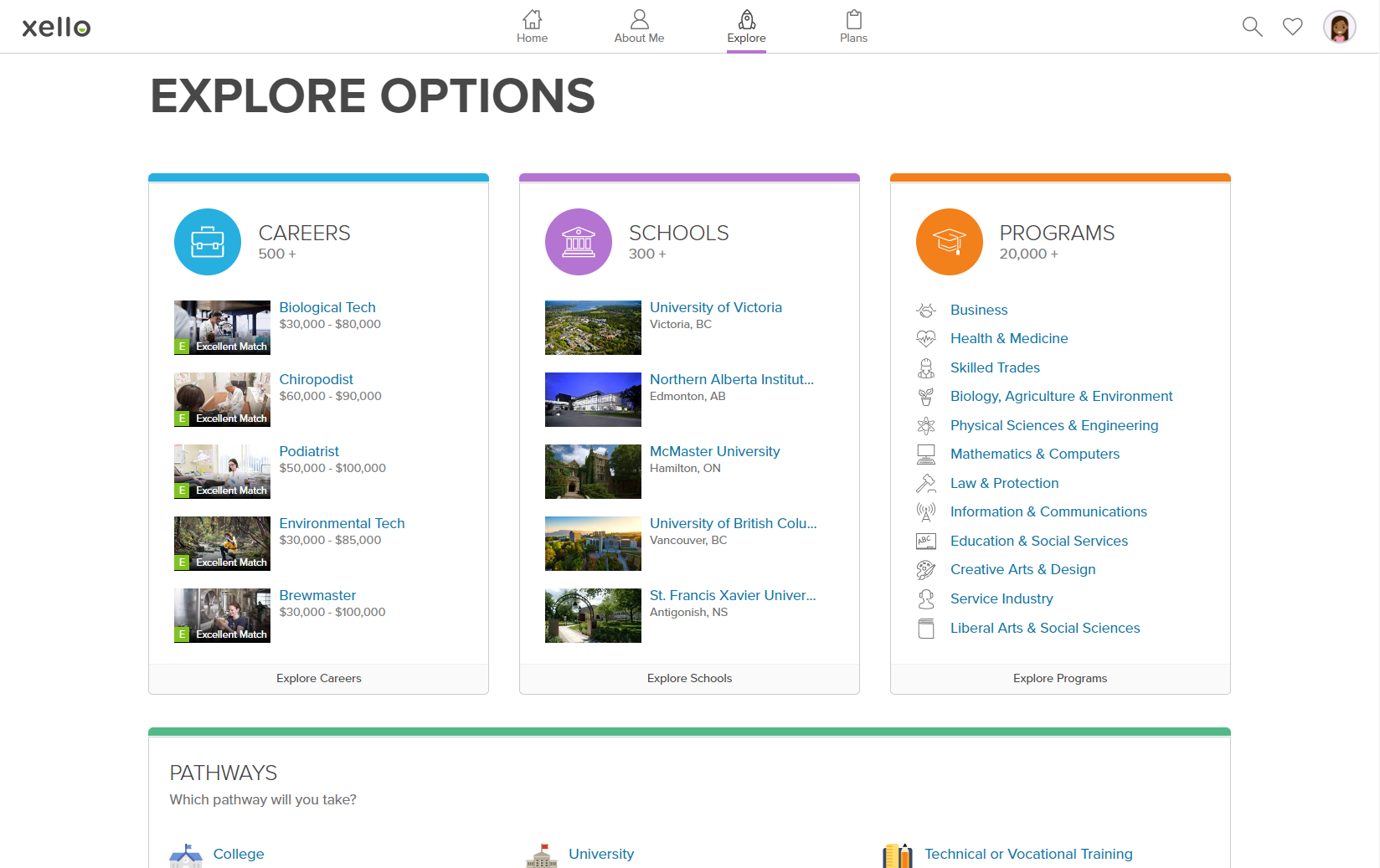This screenshot has width=1380, height=868.
Task: Click the Schools building icon
Action: tap(579, 242)
